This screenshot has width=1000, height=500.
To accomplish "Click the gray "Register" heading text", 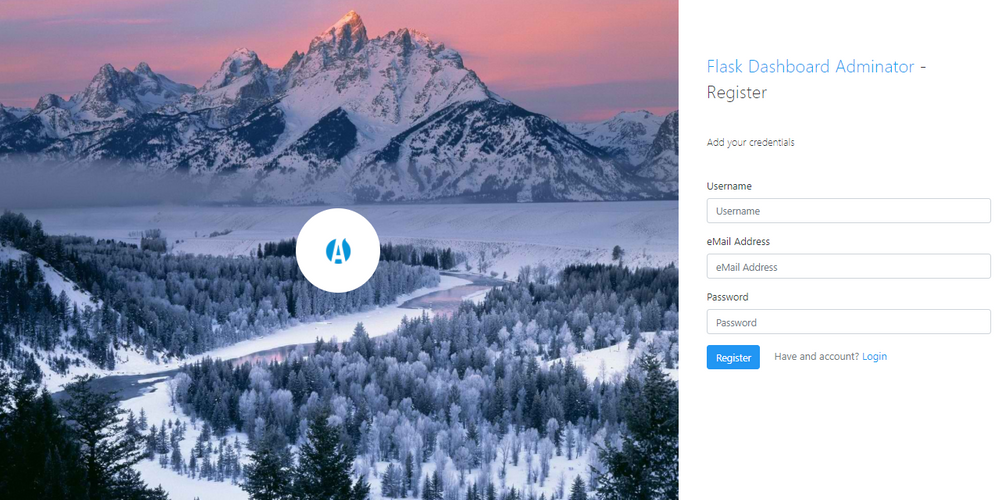I will click(x=737, y=93).
